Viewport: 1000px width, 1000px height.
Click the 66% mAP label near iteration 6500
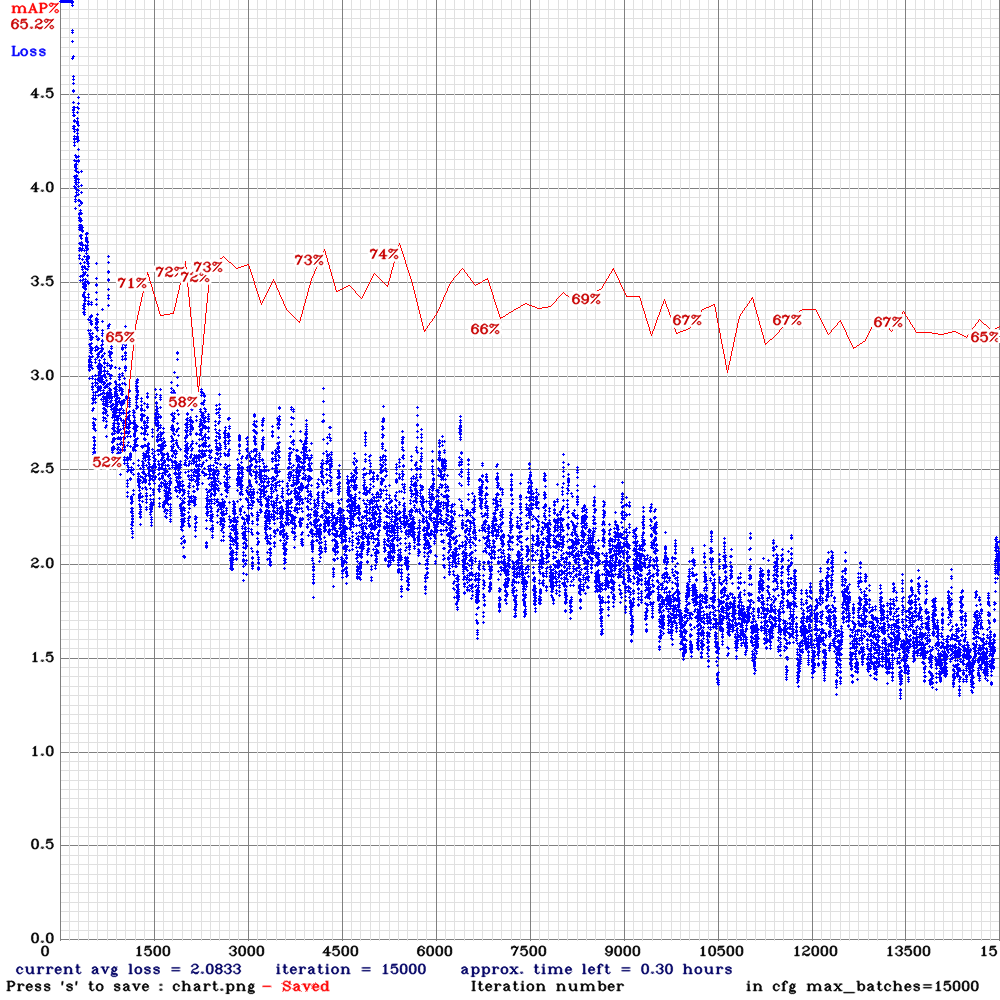(x=483, y=330)
